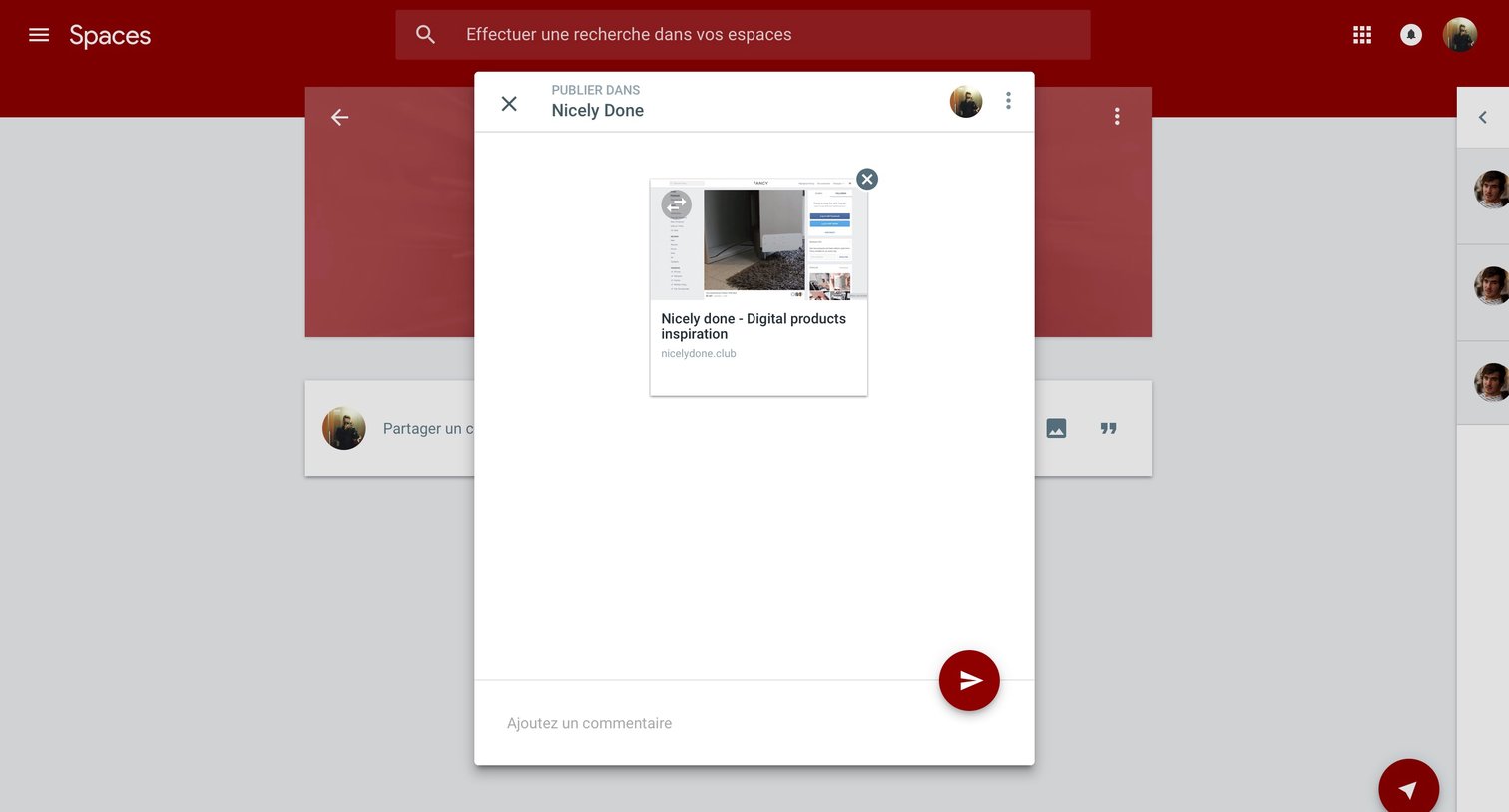Screen dimensions: 1509x812
Task: Click the floating share arrow button
Action: [x=1408, y=789]
